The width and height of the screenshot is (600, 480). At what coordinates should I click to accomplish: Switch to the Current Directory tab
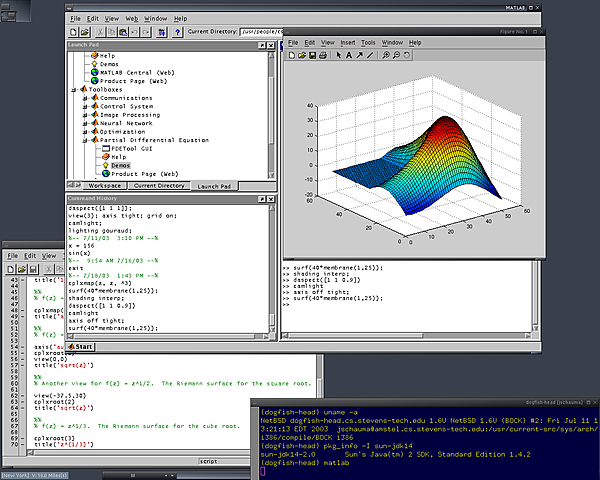coord(159,186)
